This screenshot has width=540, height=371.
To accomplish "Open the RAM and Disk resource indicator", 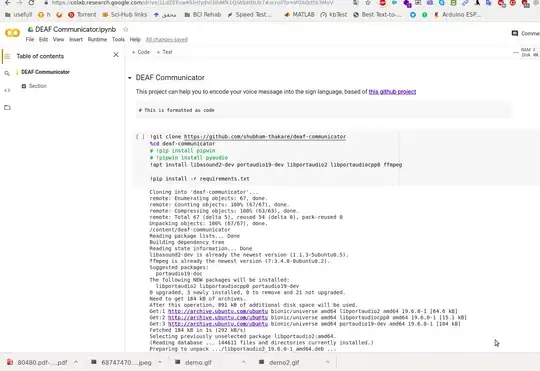I will click(x=526, y=52).
